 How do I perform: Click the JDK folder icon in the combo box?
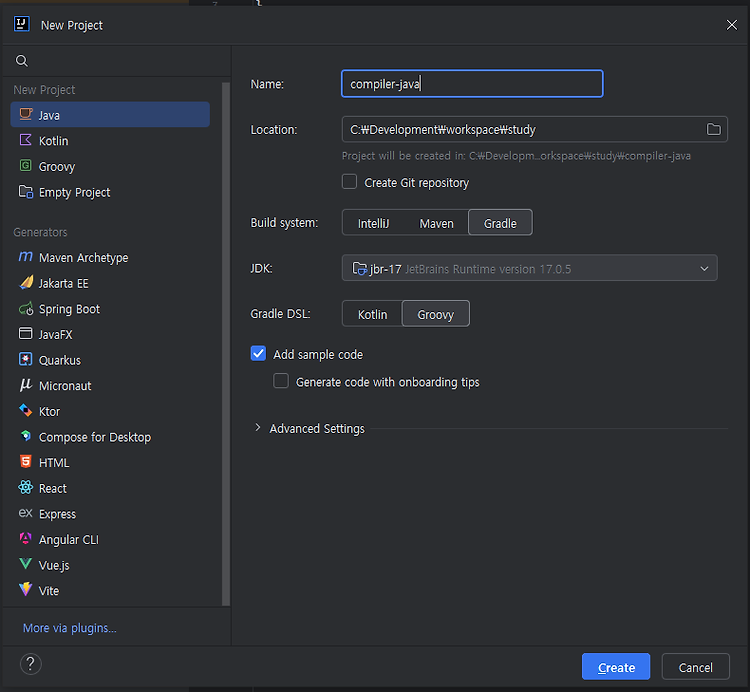(x=359, y=269)
